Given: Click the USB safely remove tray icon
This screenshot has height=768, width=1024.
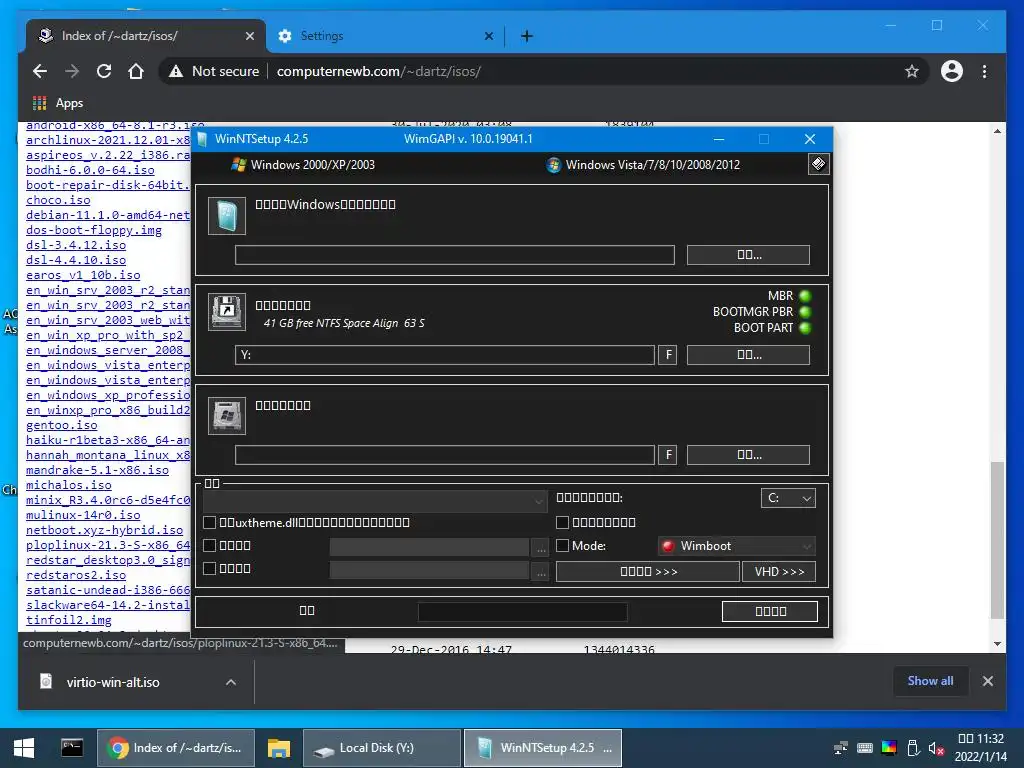Looking at the screenshot, I should 913,748.
